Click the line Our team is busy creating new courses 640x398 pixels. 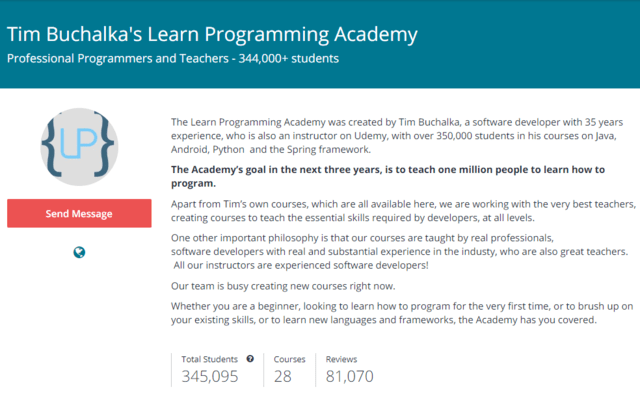[283, 286]
